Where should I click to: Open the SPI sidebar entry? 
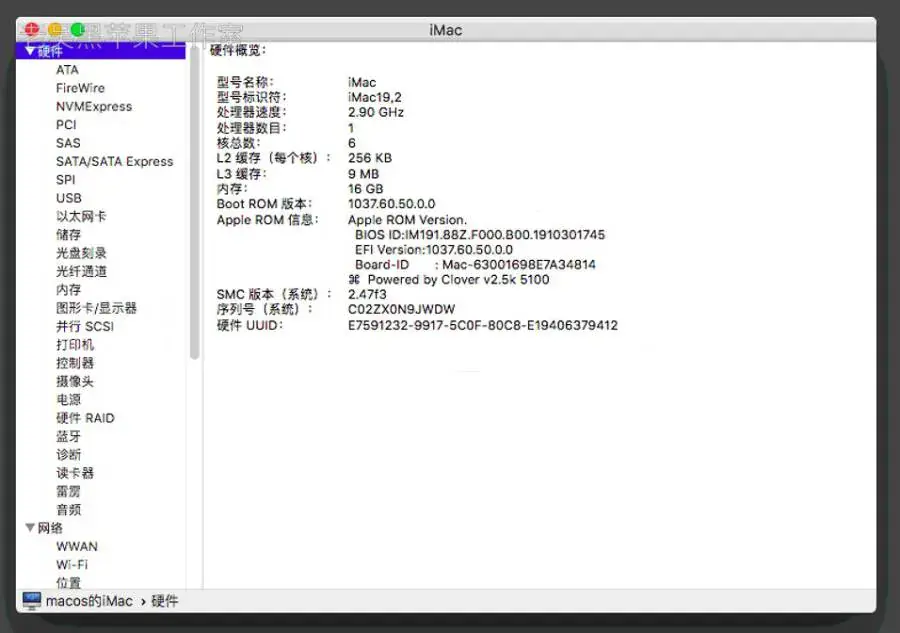tap(65, 180)
